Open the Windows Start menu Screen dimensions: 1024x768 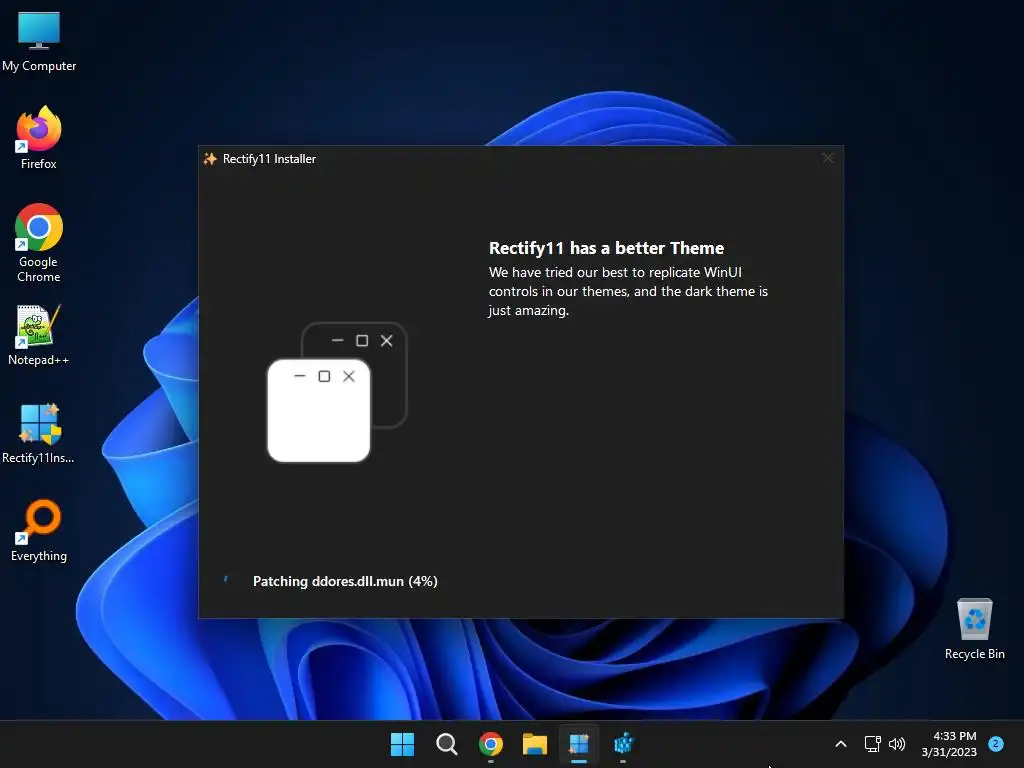(x=402, y=744)
